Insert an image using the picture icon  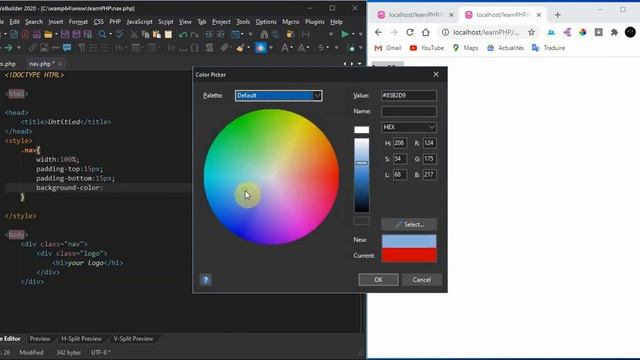pyautogui.click(x=44, y=48)
